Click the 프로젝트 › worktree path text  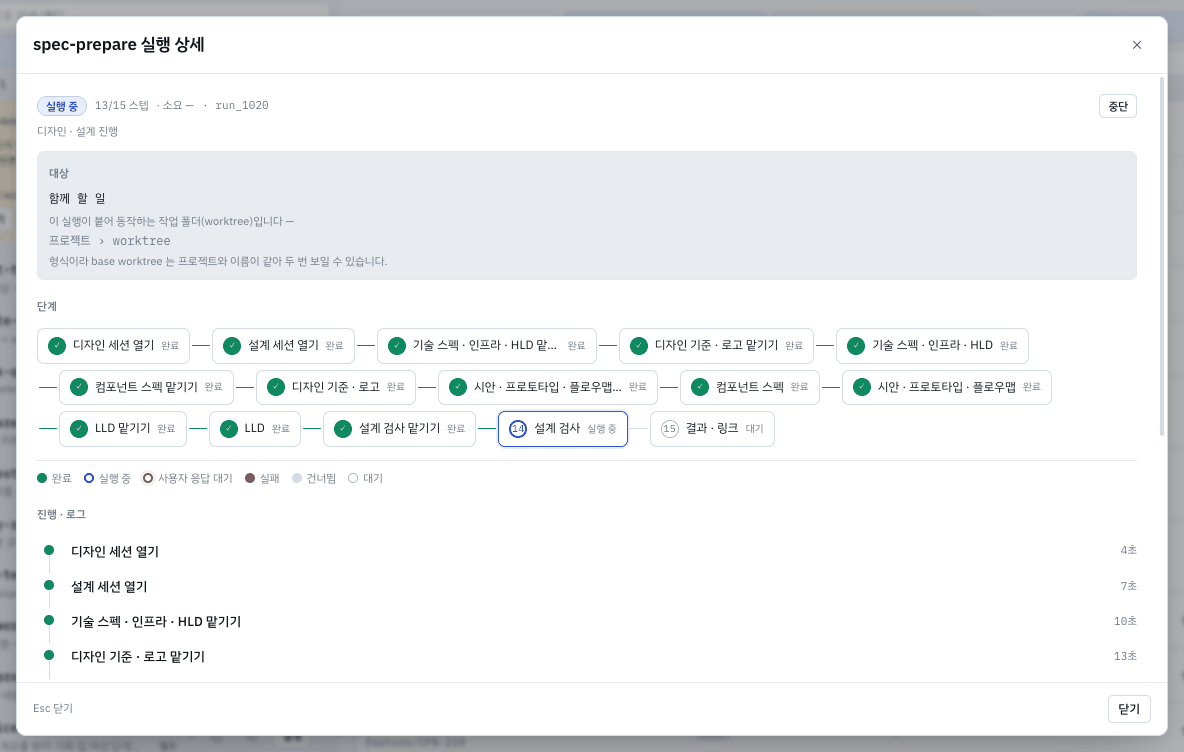(x=109, y=241)
